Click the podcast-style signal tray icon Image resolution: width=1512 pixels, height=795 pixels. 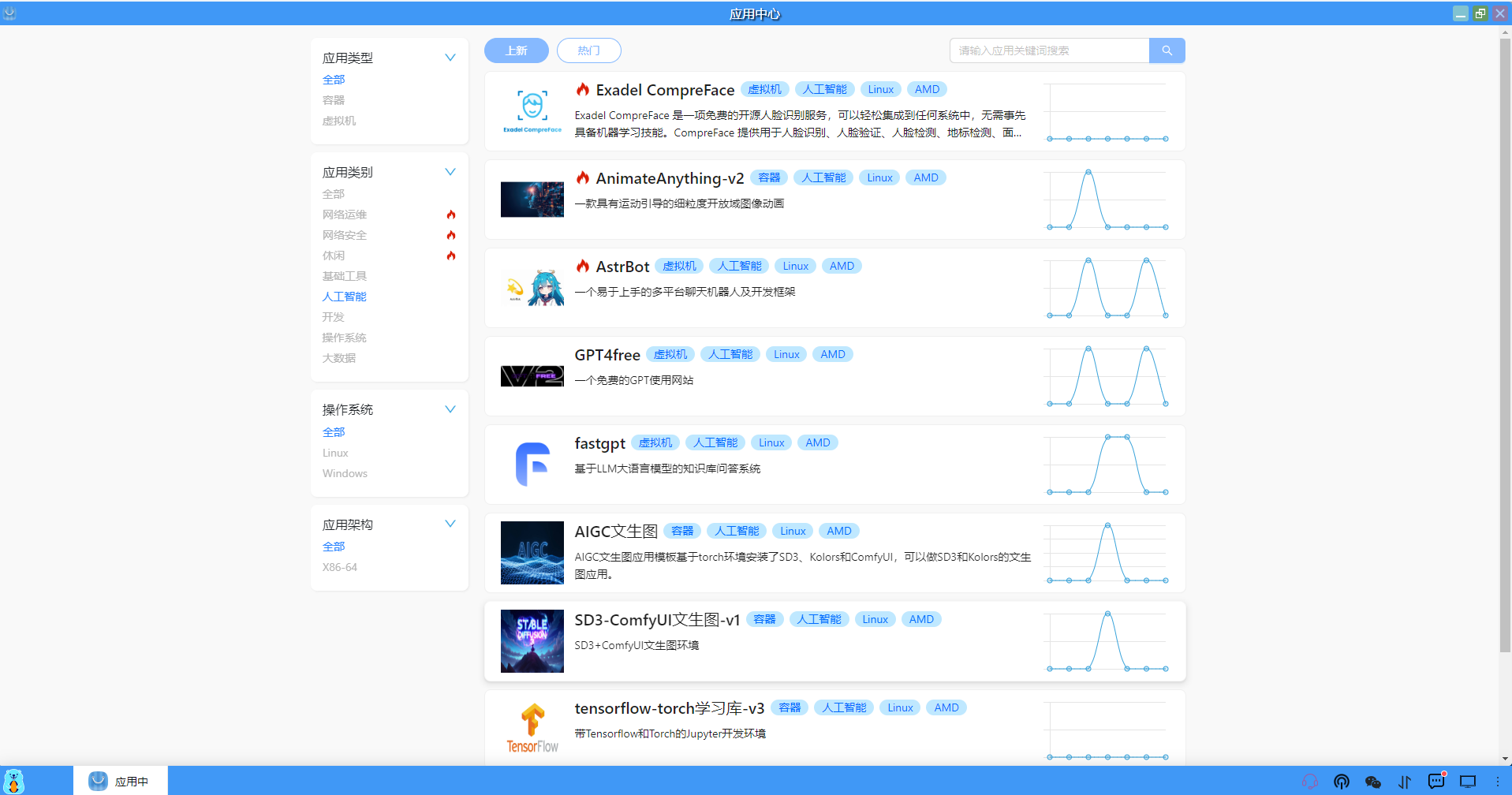tap(1342, 782)
